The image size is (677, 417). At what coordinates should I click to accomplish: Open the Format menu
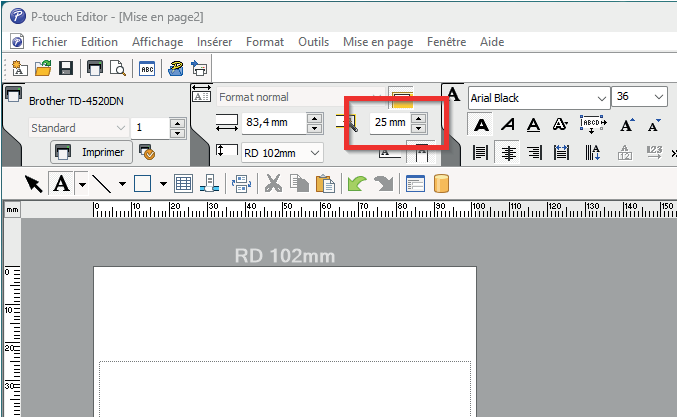[x=265, y=42]
